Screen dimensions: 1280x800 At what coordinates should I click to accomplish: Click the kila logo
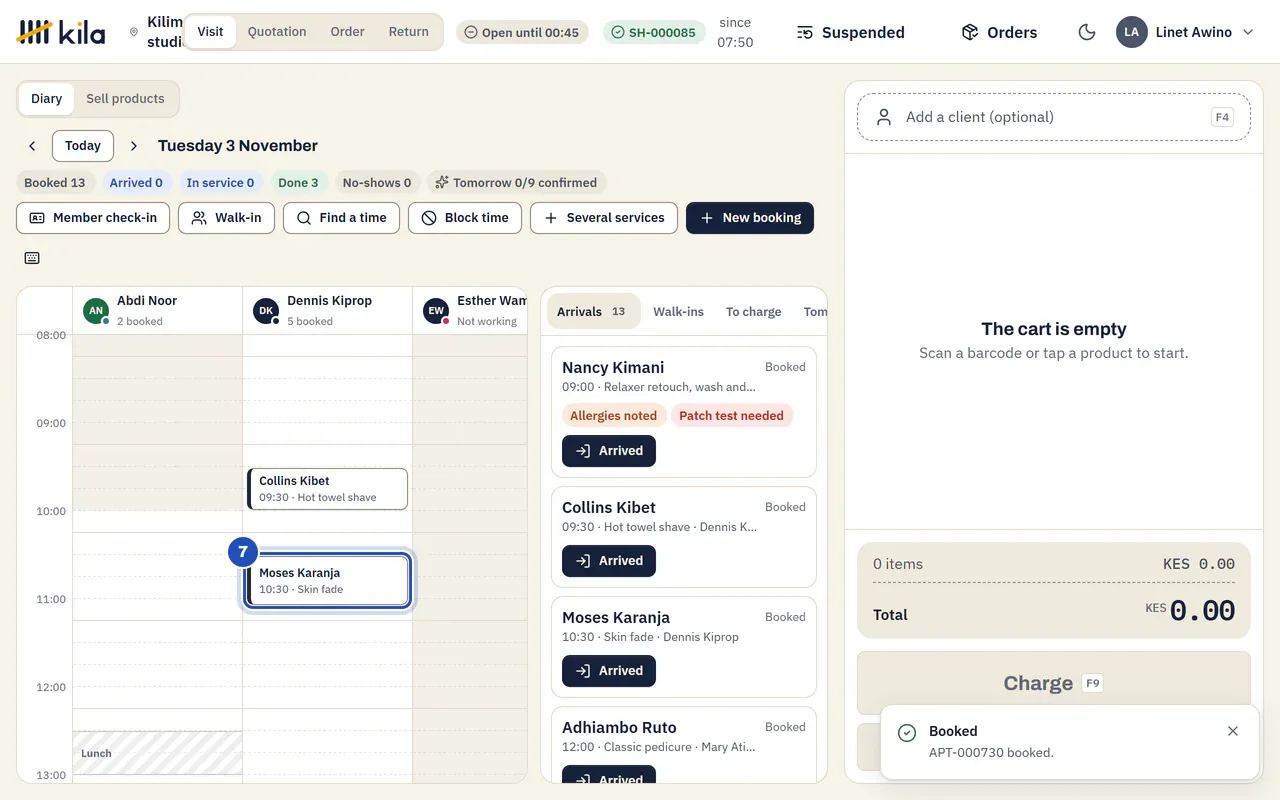(61, 32)
